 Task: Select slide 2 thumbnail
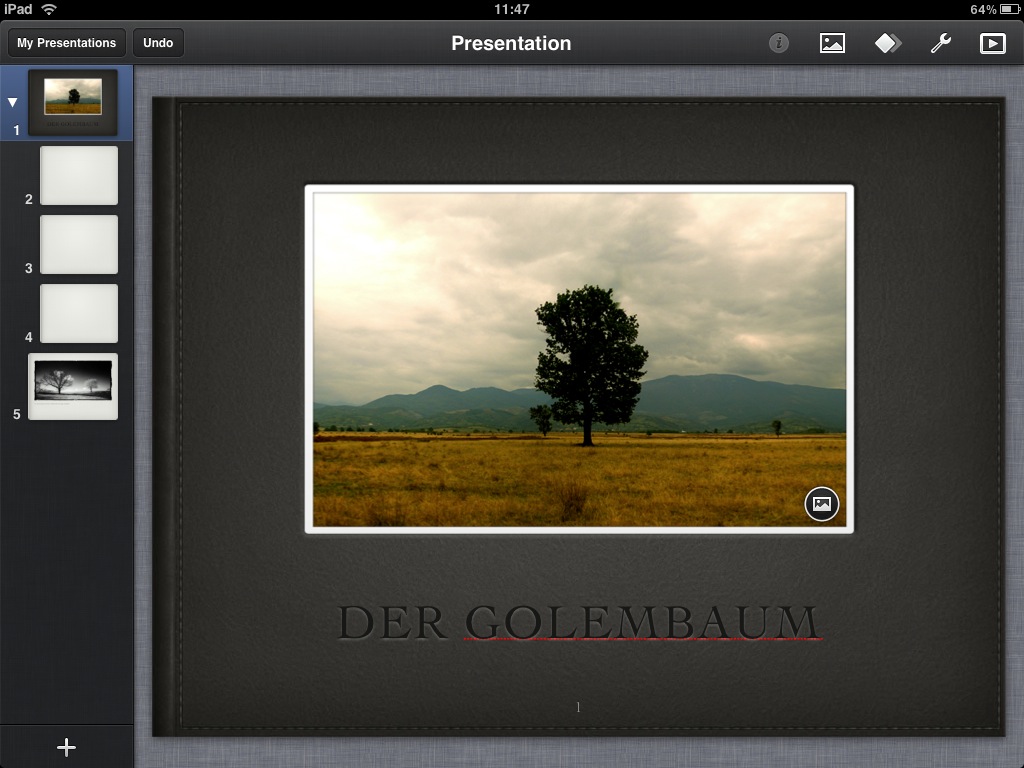(x=79, y=176)
